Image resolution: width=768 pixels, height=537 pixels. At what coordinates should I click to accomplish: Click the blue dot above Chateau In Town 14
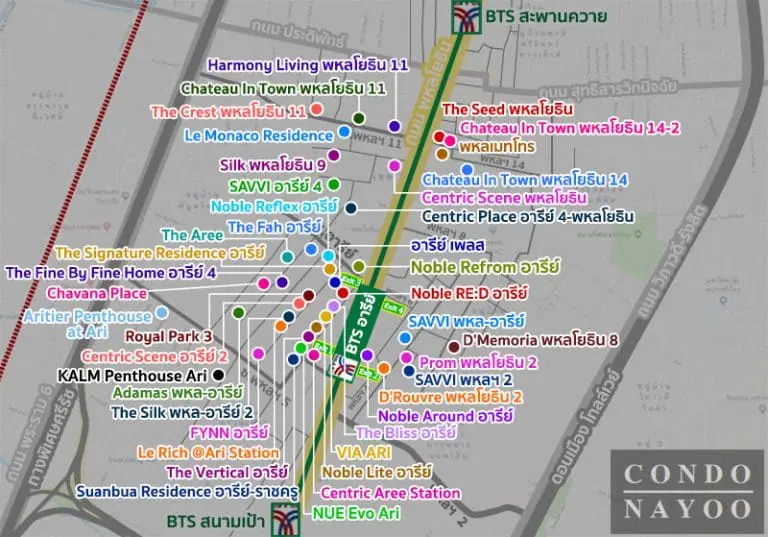[x=467, y=170]
